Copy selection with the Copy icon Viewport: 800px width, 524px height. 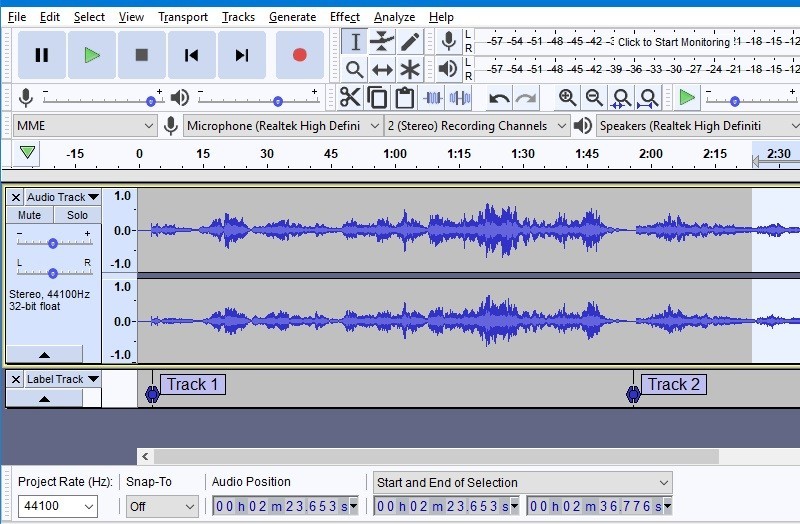click(x=377, y=97)
